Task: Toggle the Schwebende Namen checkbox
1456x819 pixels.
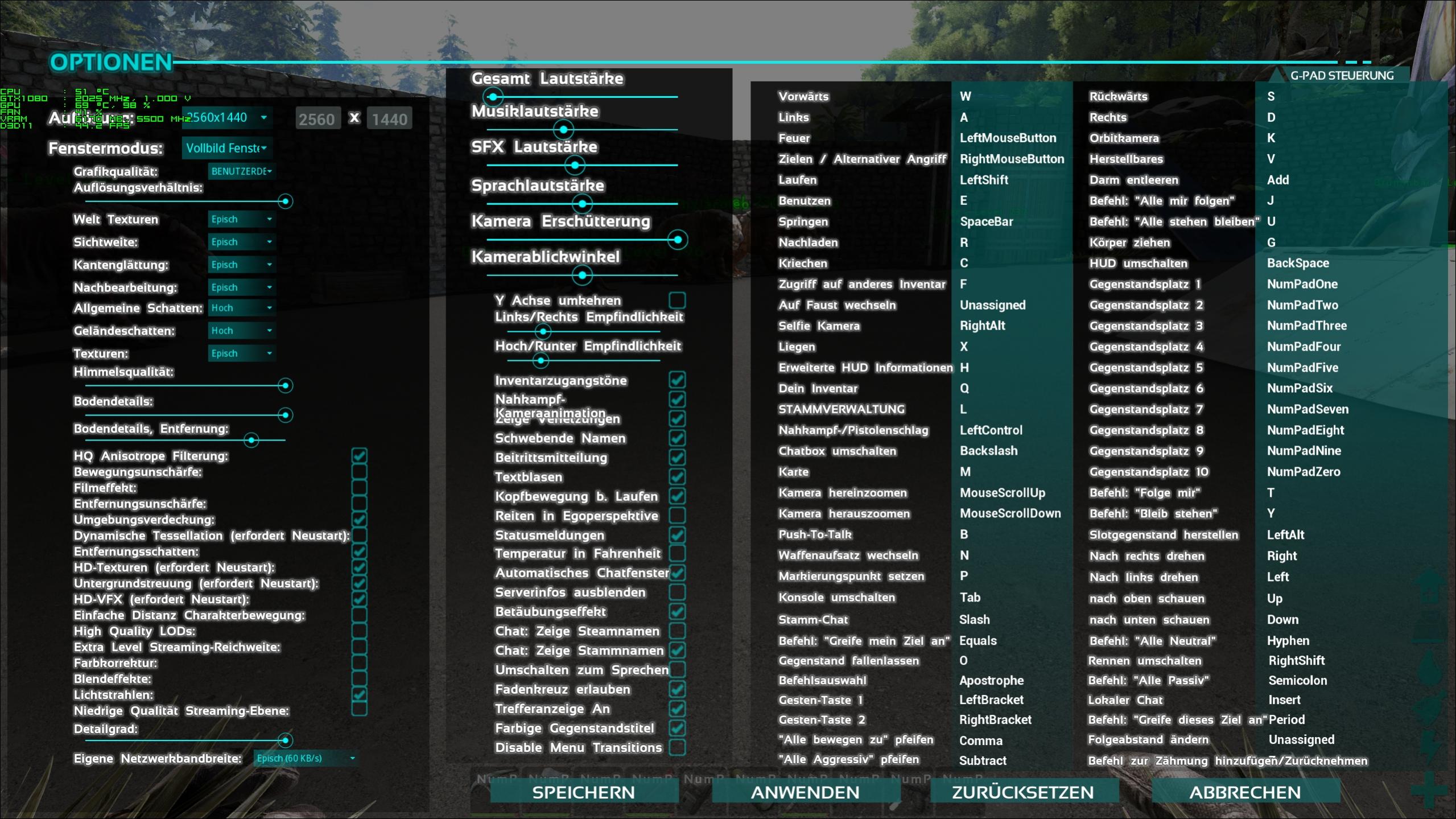Action: pos(677,438)
